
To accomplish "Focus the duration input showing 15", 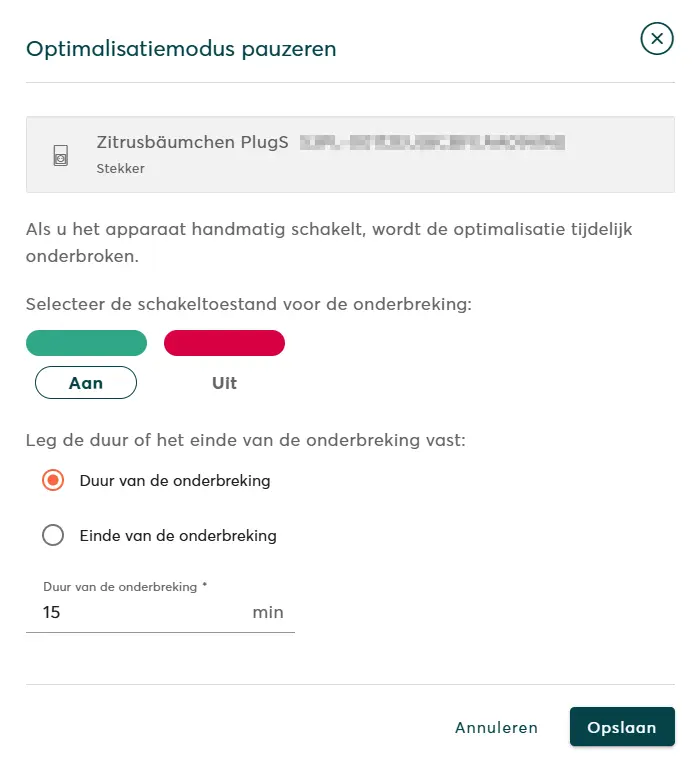I will tap(140, 612).
